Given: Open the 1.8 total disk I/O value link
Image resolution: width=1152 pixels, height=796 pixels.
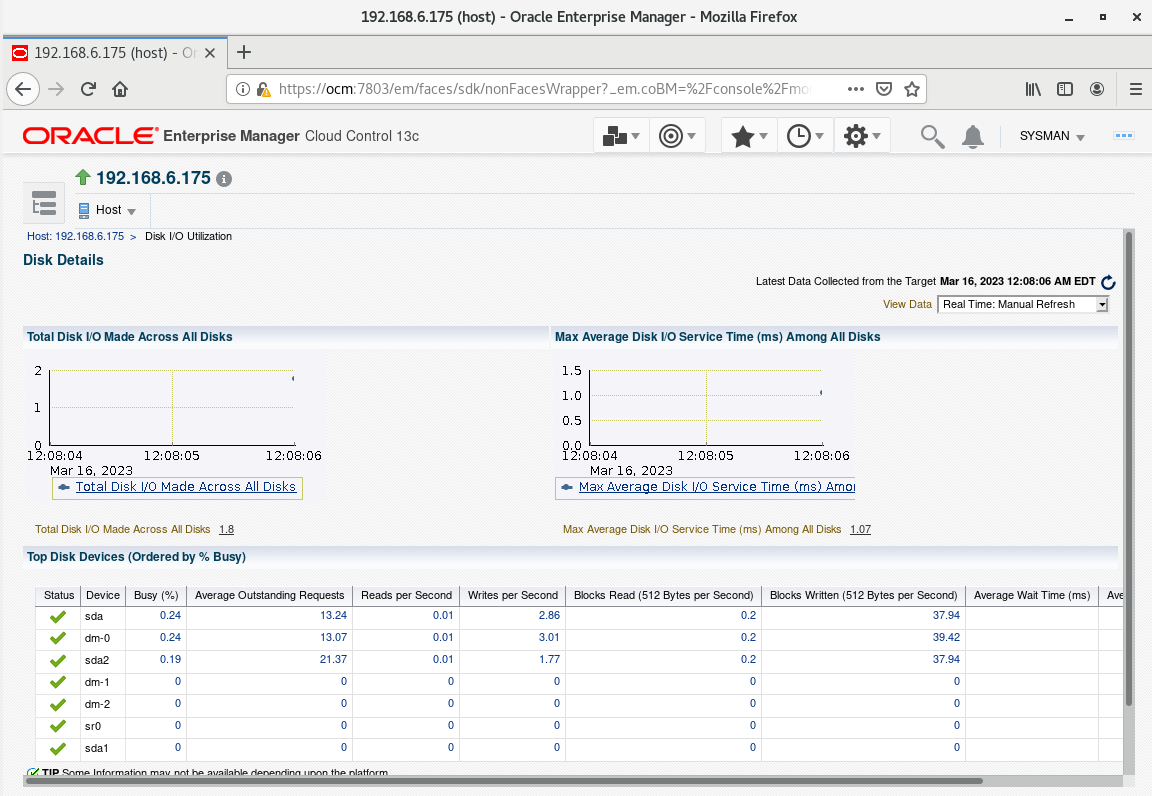Looking at the screenshot, I should click(226, 529).
